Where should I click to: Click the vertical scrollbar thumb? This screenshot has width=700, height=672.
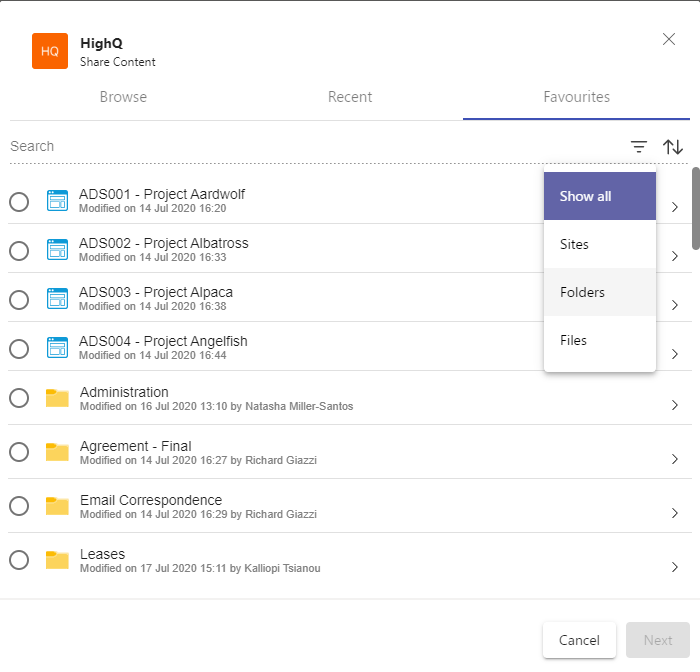point(695,207)
